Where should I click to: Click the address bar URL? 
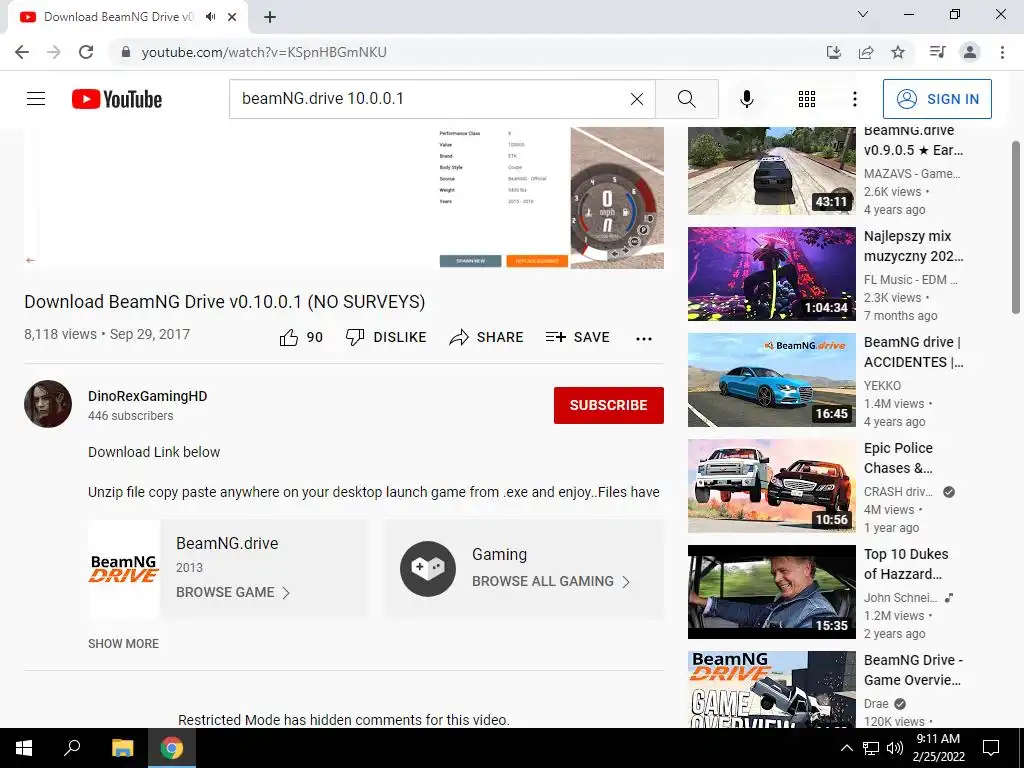tap(264, 52)
